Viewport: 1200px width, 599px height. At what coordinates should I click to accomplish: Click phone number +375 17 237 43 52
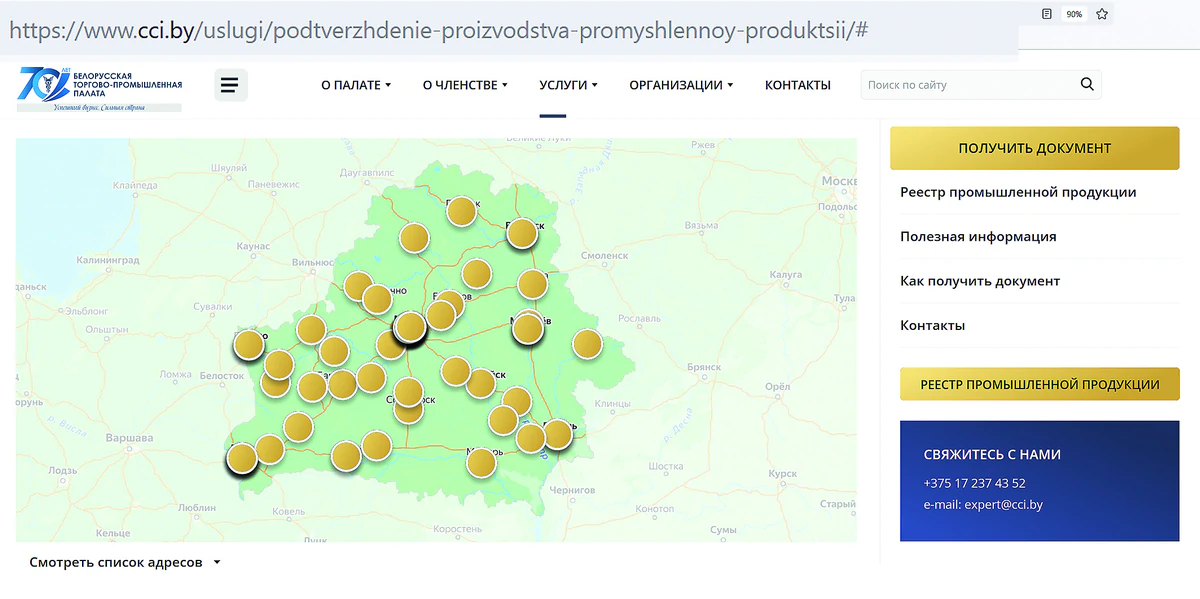pos(974,483)
